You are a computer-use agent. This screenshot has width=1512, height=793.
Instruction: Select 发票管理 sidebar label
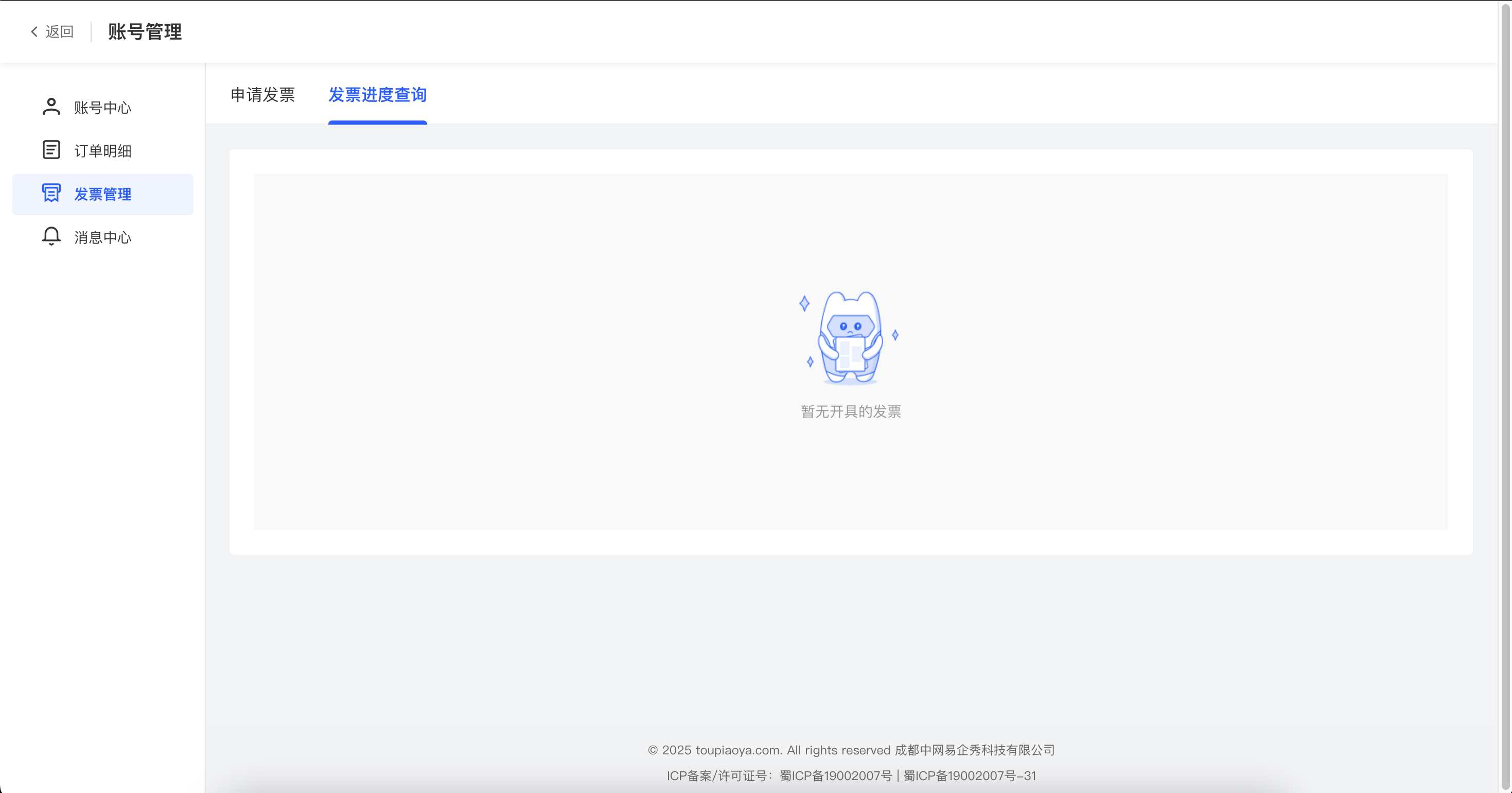[103, 195]
